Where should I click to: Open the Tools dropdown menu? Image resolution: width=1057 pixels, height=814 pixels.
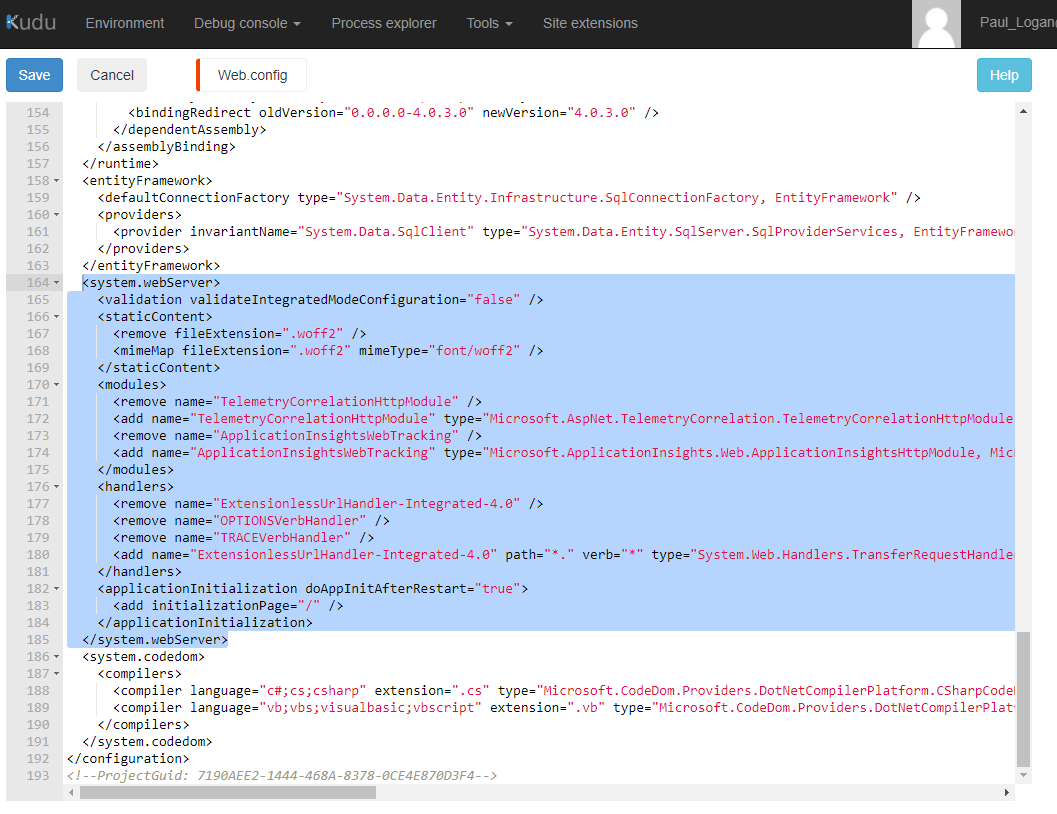pos(489,23)
